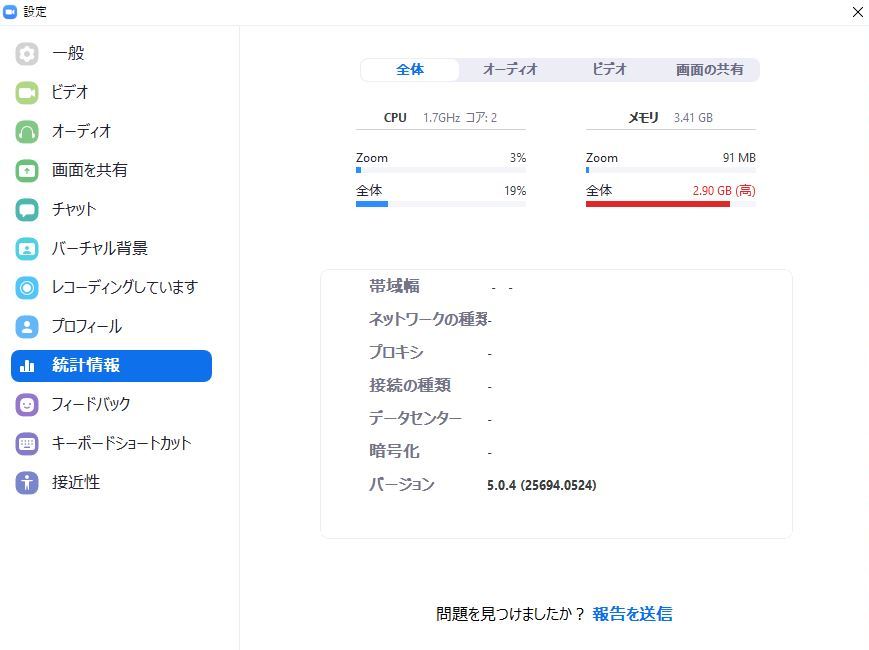Switch to the 画面の共有 statistics tab
This screenshot has height=650, width=869.
pos(709,70)
